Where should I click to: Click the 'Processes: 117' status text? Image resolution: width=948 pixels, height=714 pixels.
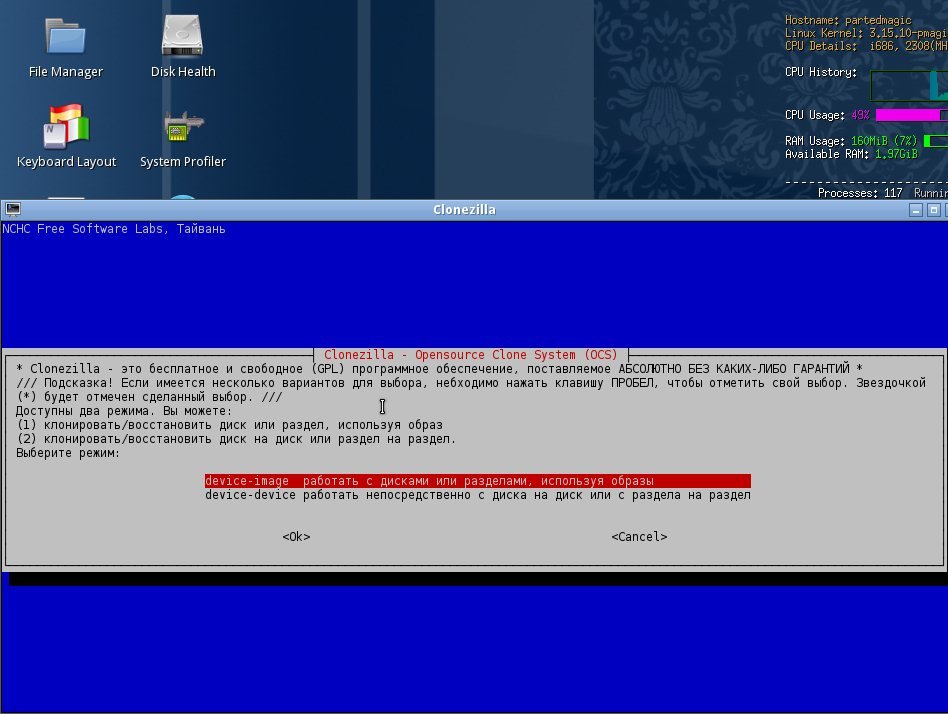tap(860, 193)
